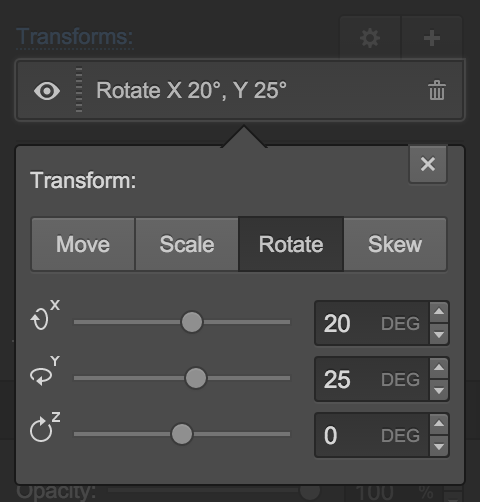The image size is (480, 502).
Task: Click the X-axis rotation icon
Action: (x=45, y=315)
